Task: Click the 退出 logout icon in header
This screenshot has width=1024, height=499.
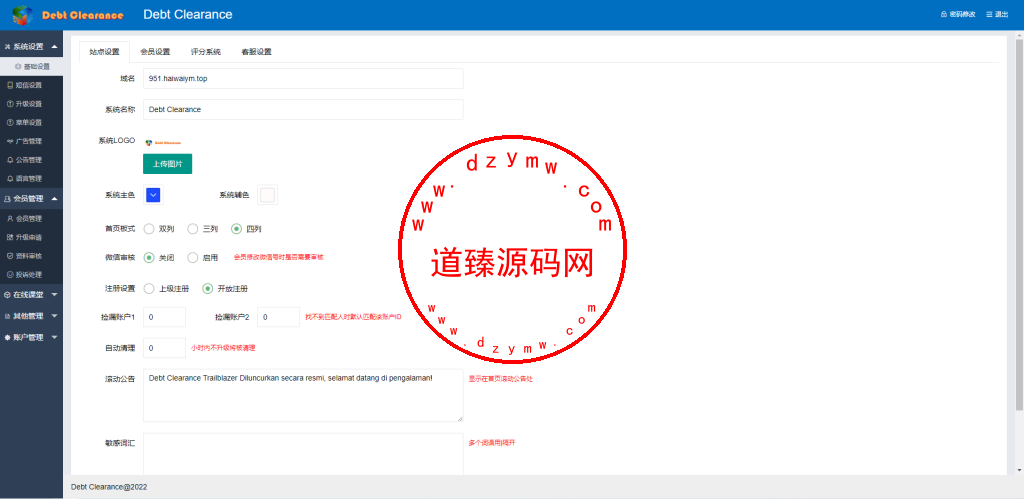Action: pyautogui.click(x=997, y=14)
